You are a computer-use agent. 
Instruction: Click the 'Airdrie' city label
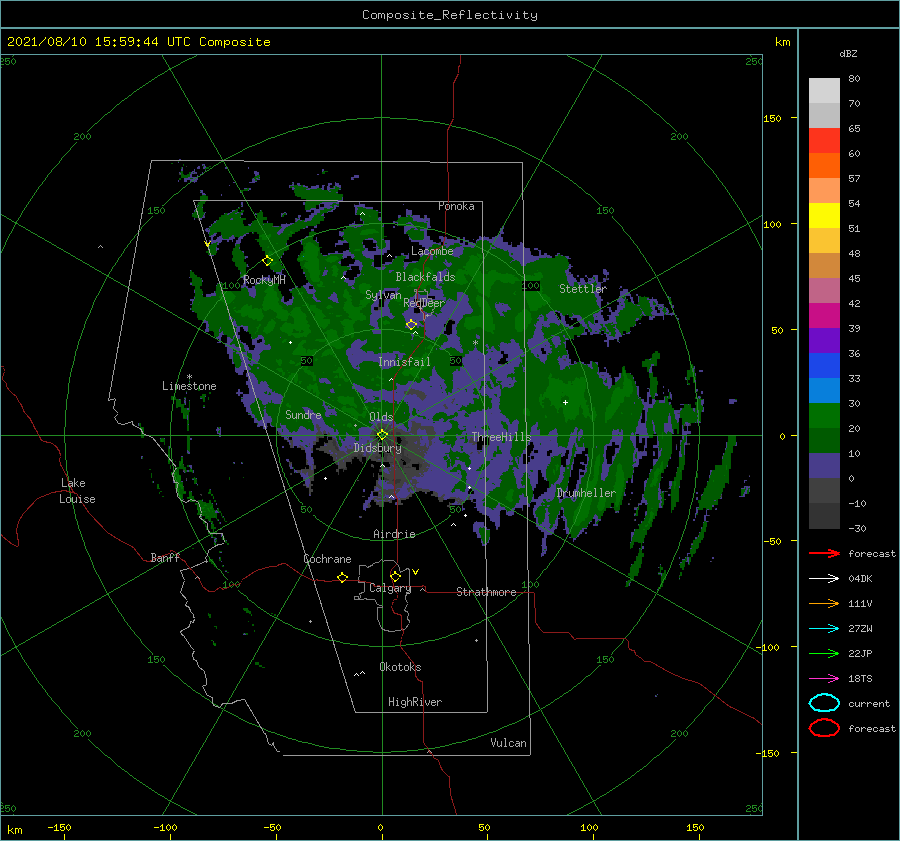pyautogui.click(x=394, y=534)
